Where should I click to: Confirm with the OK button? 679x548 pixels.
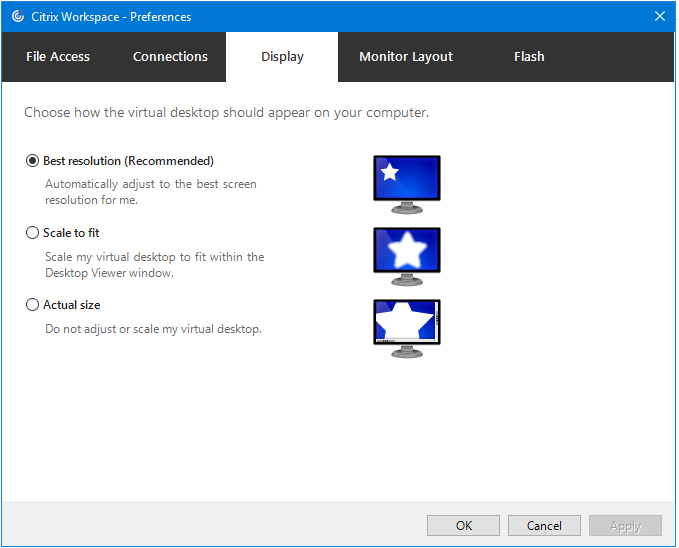(464, 526)
